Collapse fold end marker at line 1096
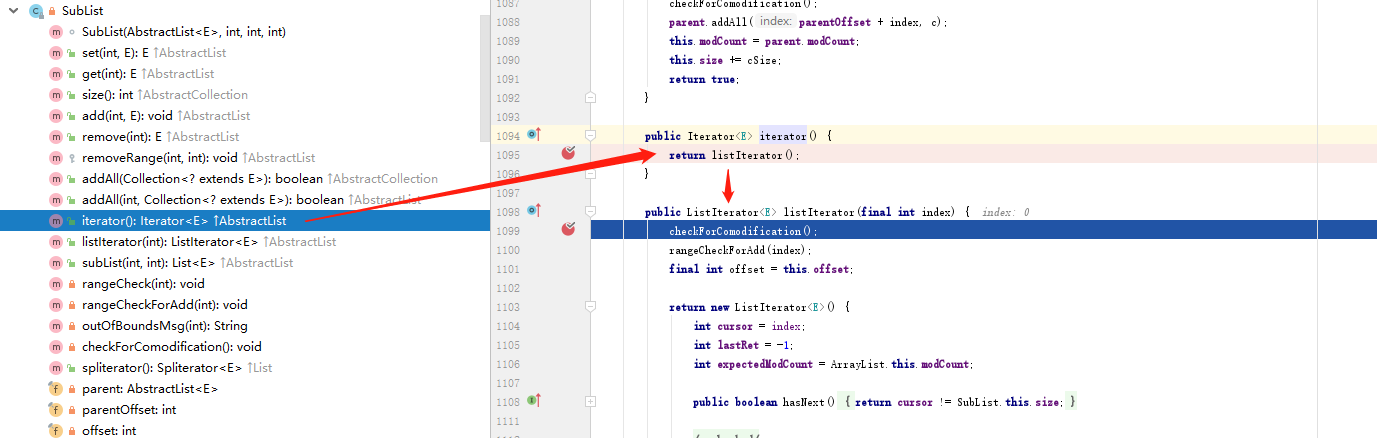The height and width of the screenshot is (438, 1377). (590, 173)
